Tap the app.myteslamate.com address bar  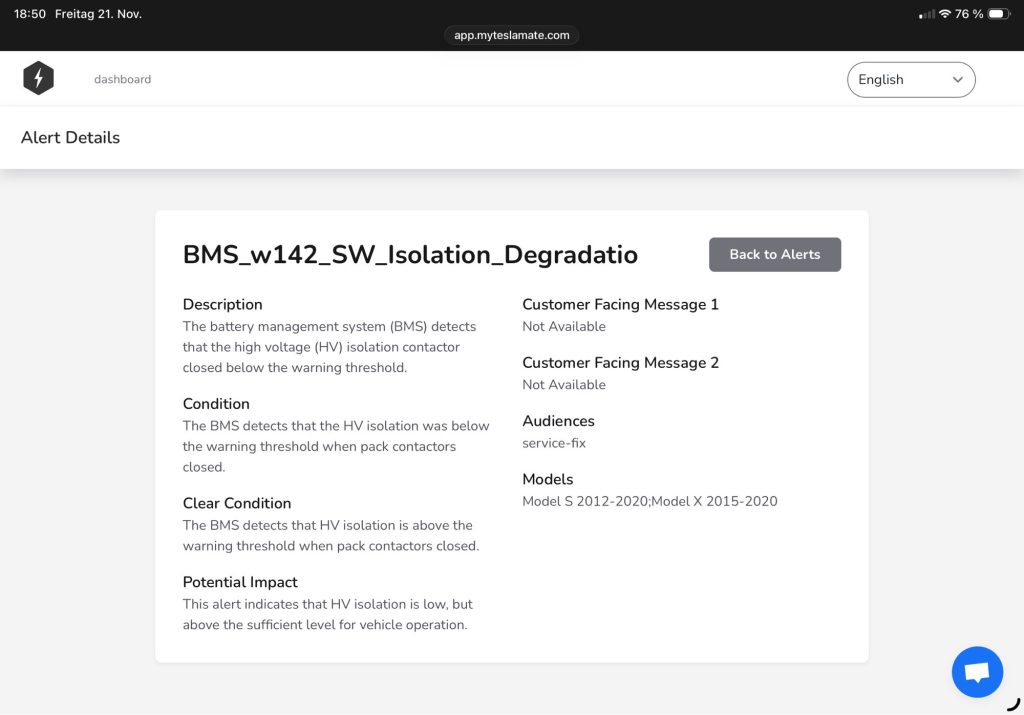click(x=511, y=35)
